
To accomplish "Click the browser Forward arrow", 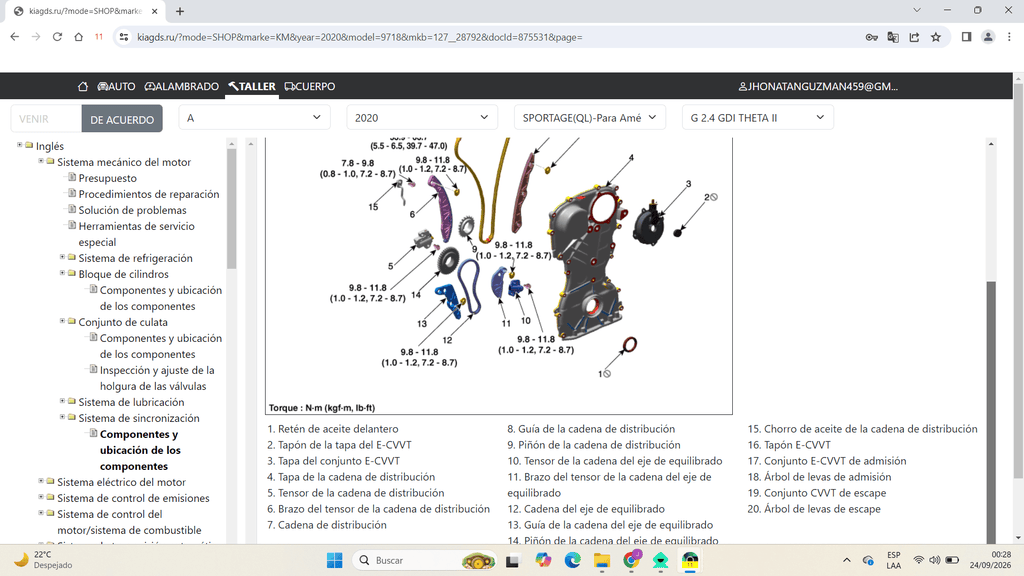I will point(36,37).
